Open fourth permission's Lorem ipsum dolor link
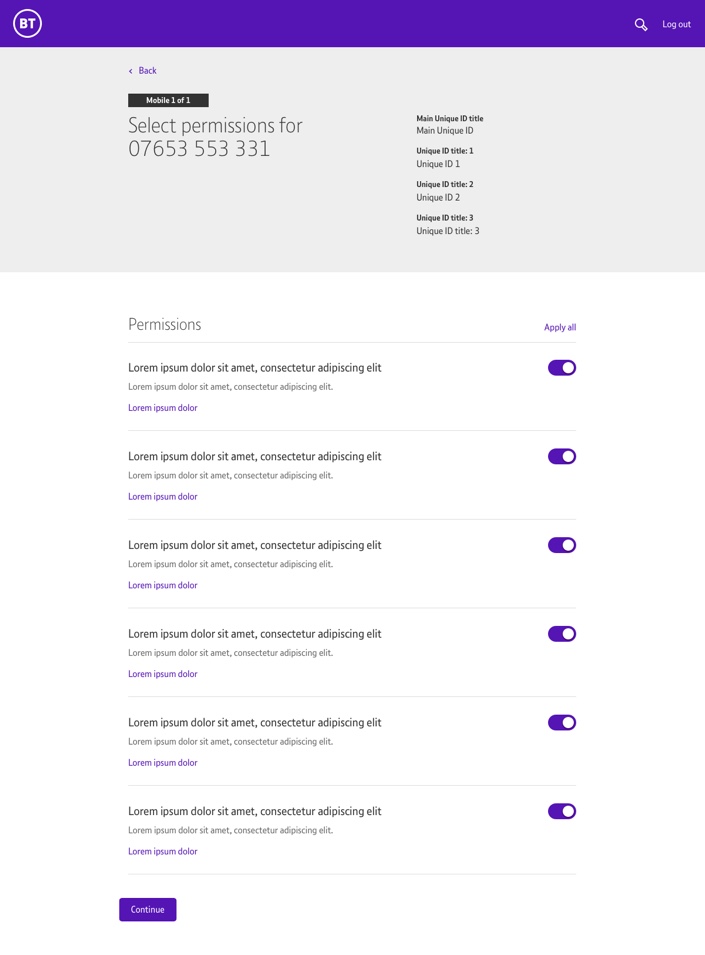This screenshot has height=955, width=705. (163, 674)
